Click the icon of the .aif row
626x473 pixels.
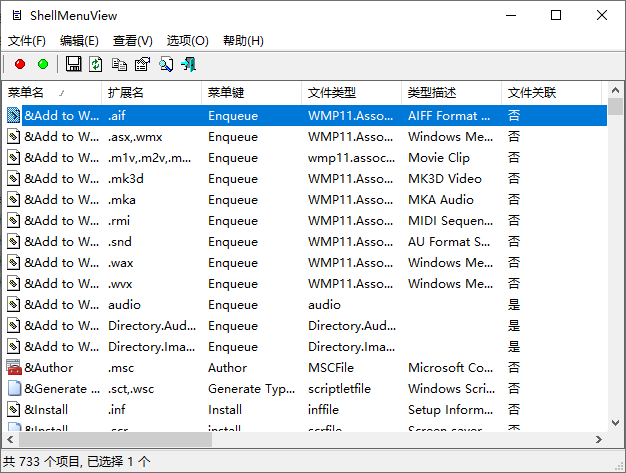coord(14,115)
